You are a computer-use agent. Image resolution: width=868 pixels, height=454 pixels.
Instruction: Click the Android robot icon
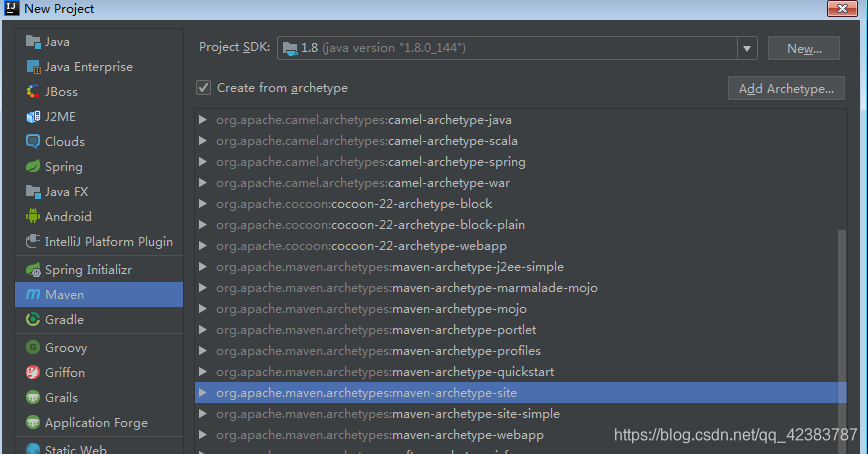tap(33, 216)
